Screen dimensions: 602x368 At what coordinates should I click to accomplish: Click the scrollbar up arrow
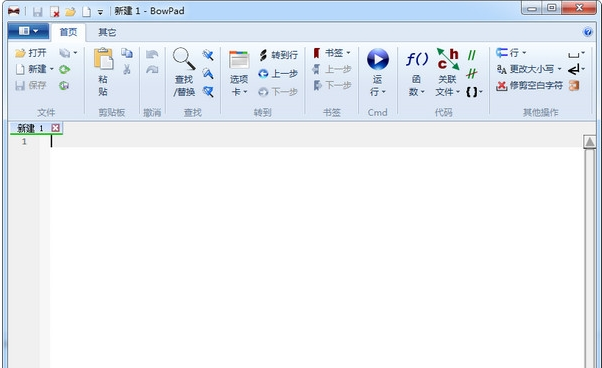tap(590, 142)
